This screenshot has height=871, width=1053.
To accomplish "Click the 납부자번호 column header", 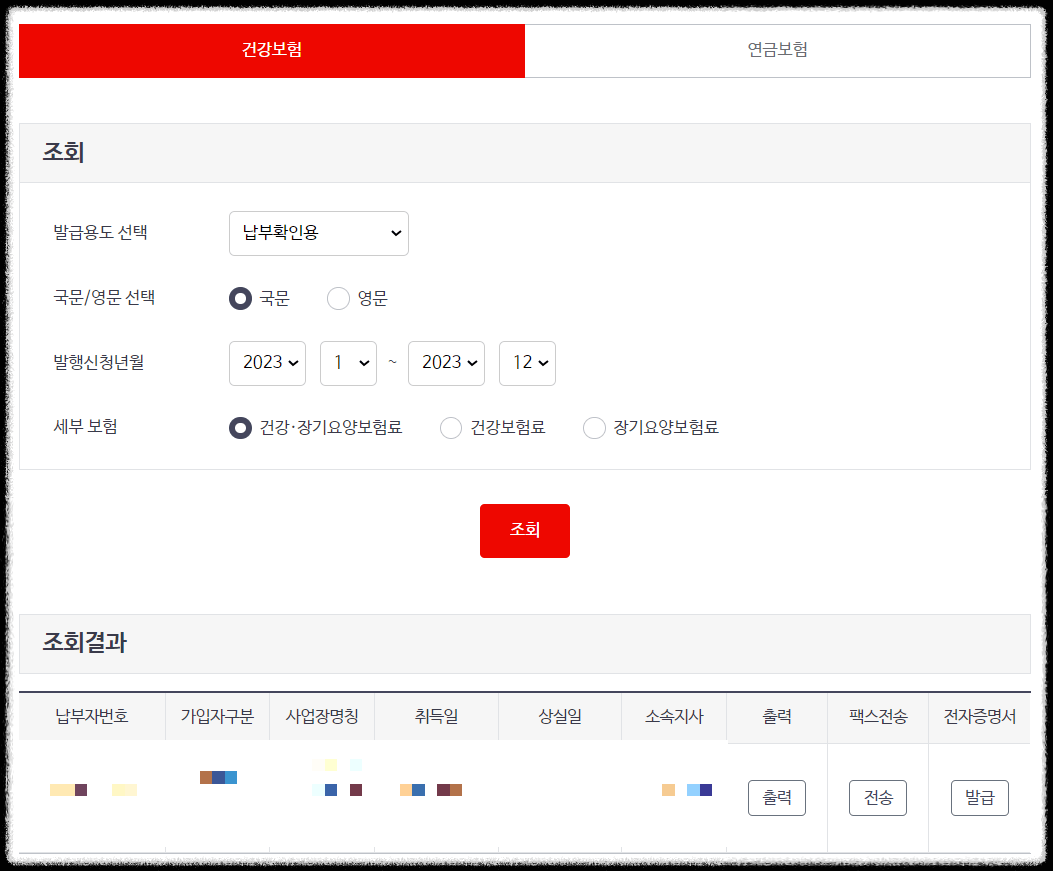I will point(91,716).
